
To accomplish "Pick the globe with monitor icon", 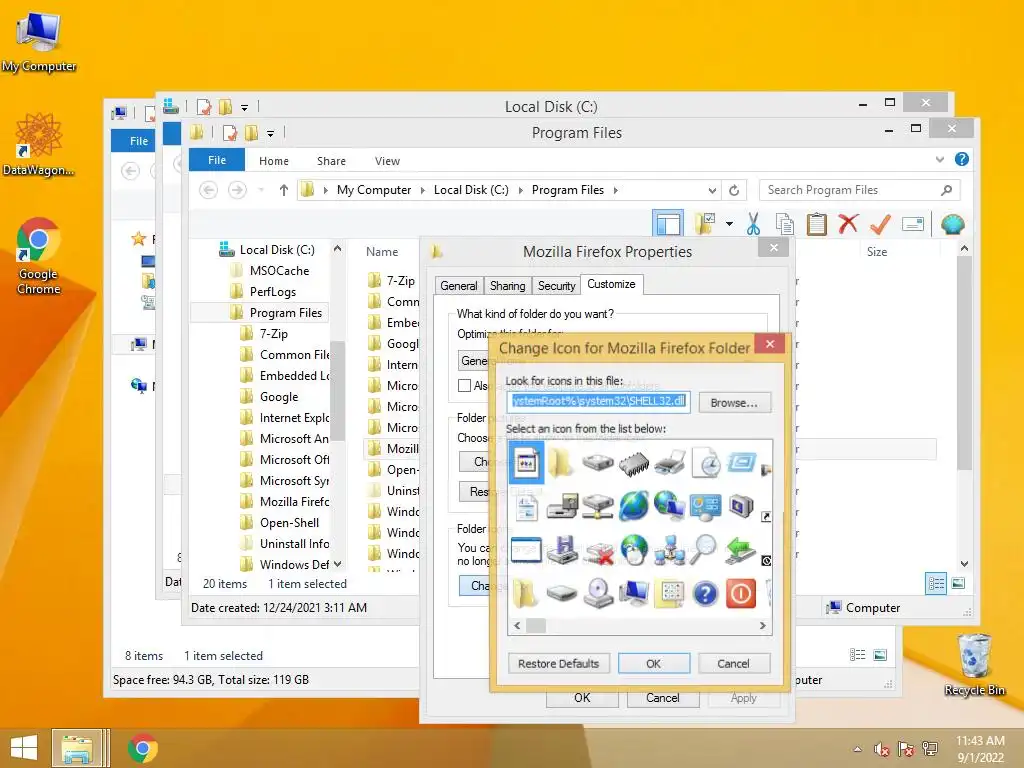I will tap(669, 506).
